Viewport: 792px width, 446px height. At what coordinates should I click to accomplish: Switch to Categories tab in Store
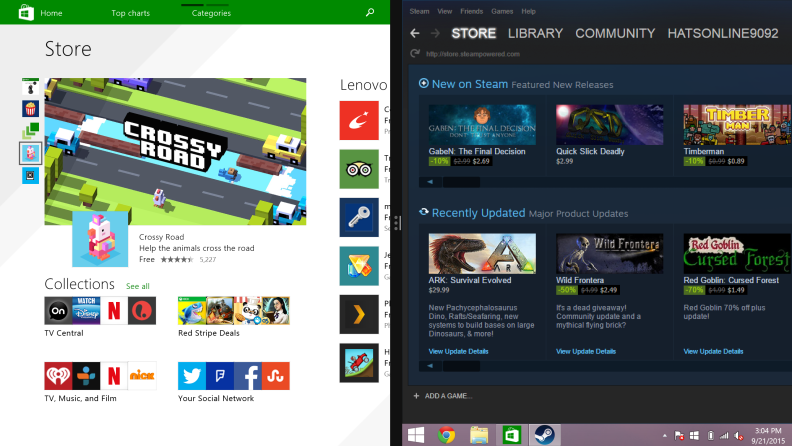click(211, 13)
